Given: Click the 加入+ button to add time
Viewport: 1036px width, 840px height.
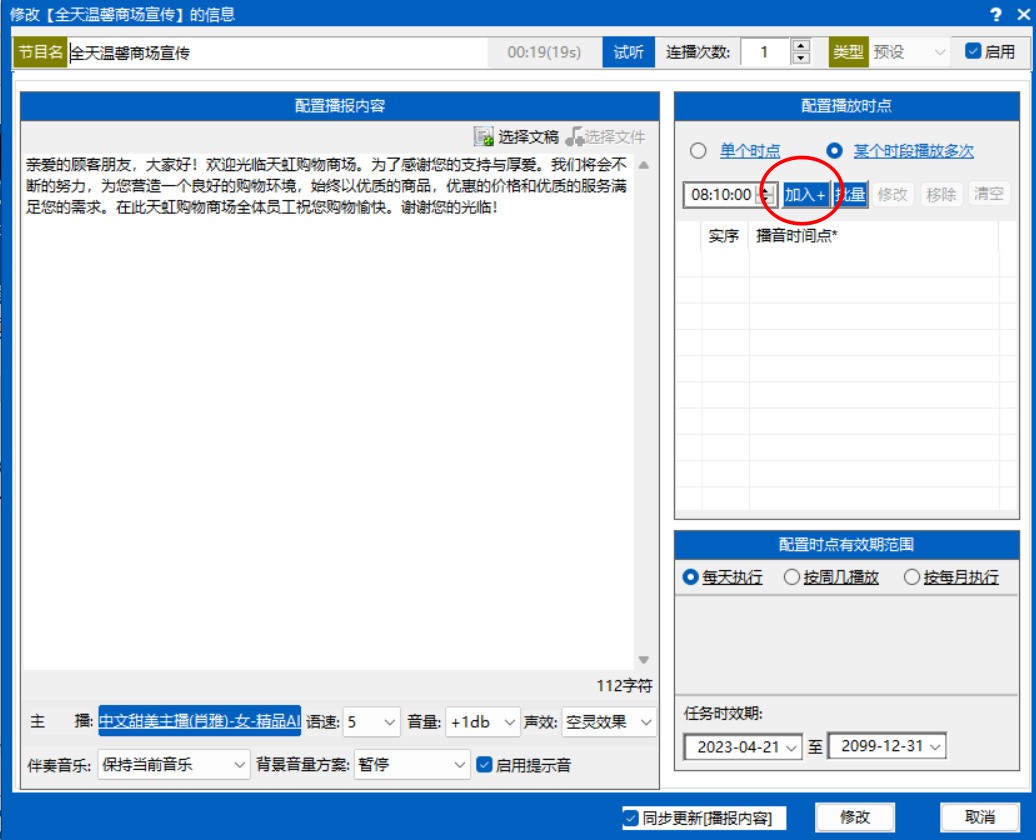Looking at the screenshot, I should [804, 195].
